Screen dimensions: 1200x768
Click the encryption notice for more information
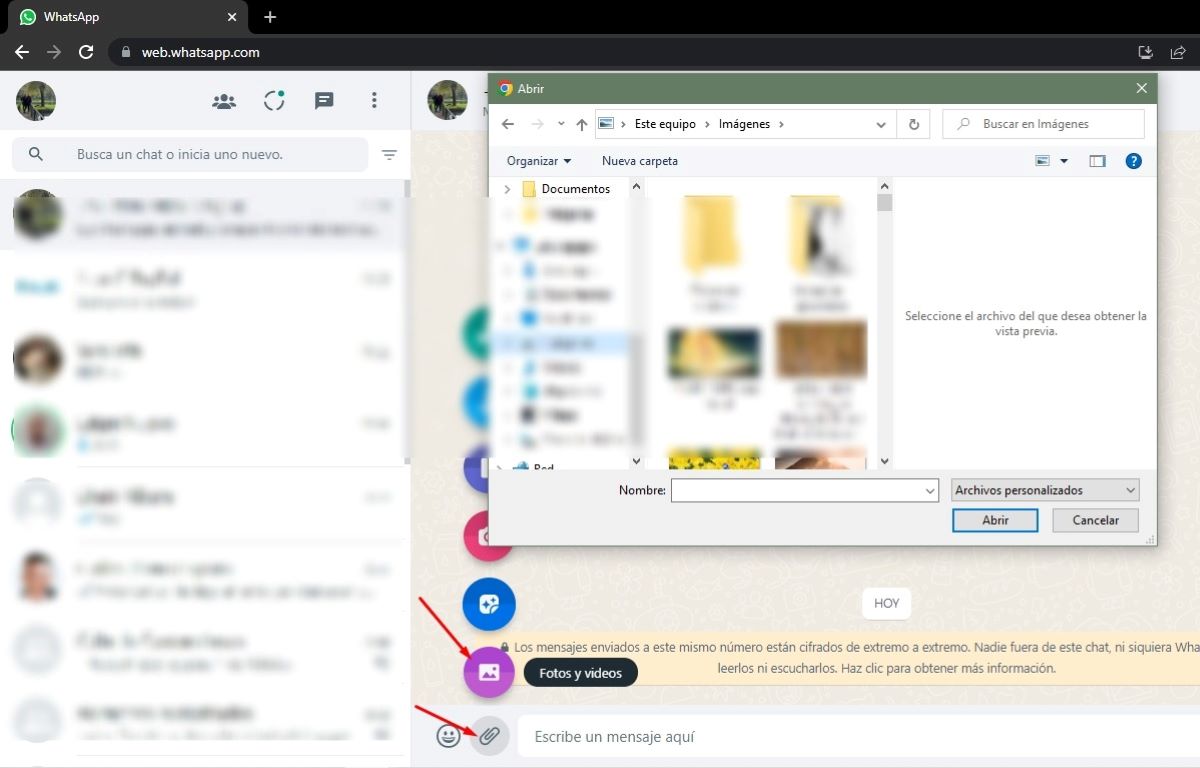coord(848,658)
